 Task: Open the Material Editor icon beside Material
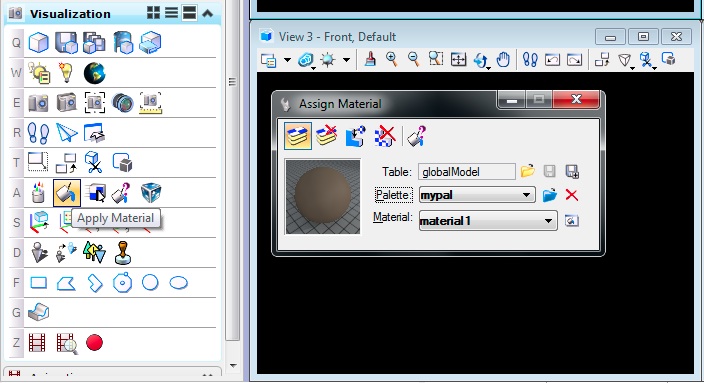(x=572, y=220)
